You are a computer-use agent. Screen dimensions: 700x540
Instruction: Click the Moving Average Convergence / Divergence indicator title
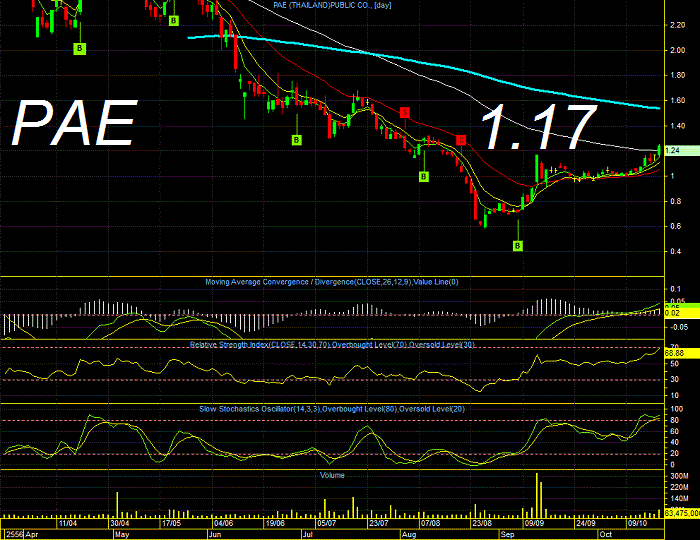coord(332,282)
